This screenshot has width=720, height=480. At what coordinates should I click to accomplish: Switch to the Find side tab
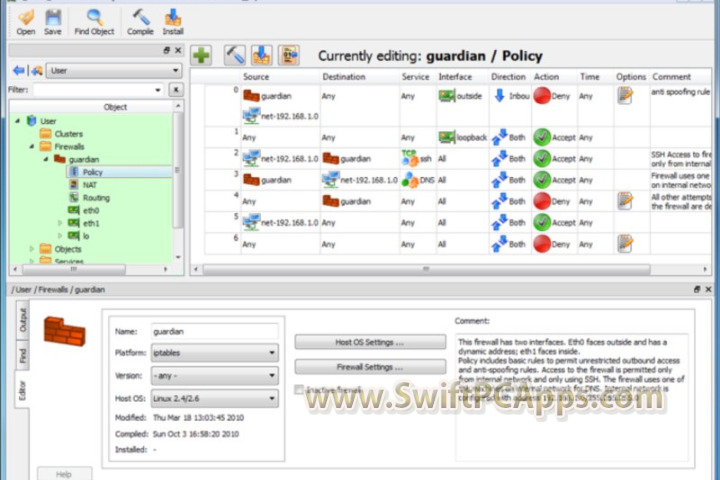22,355
